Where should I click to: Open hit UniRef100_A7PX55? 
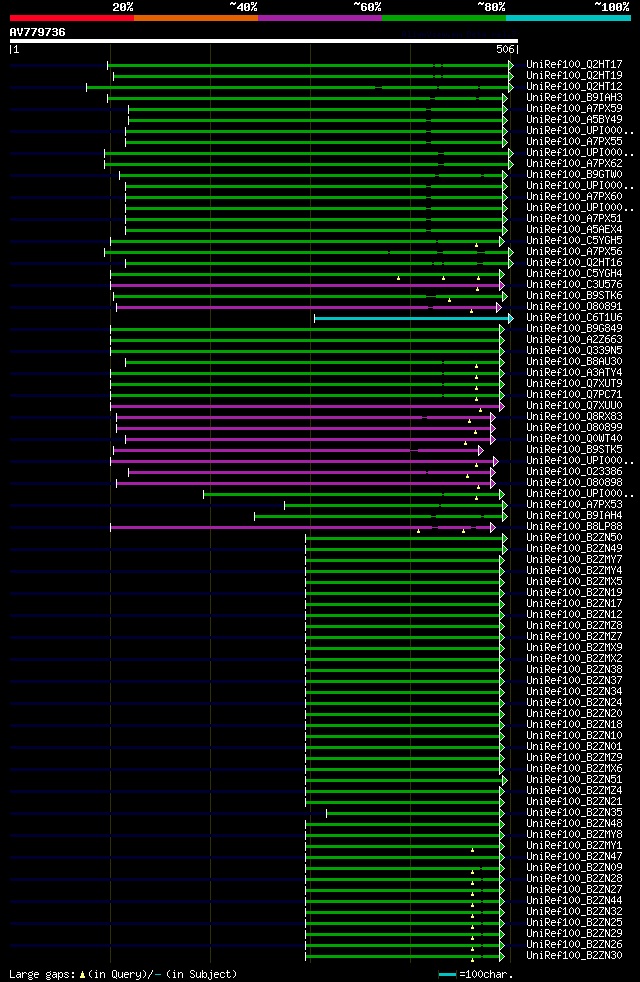[574, 142]
